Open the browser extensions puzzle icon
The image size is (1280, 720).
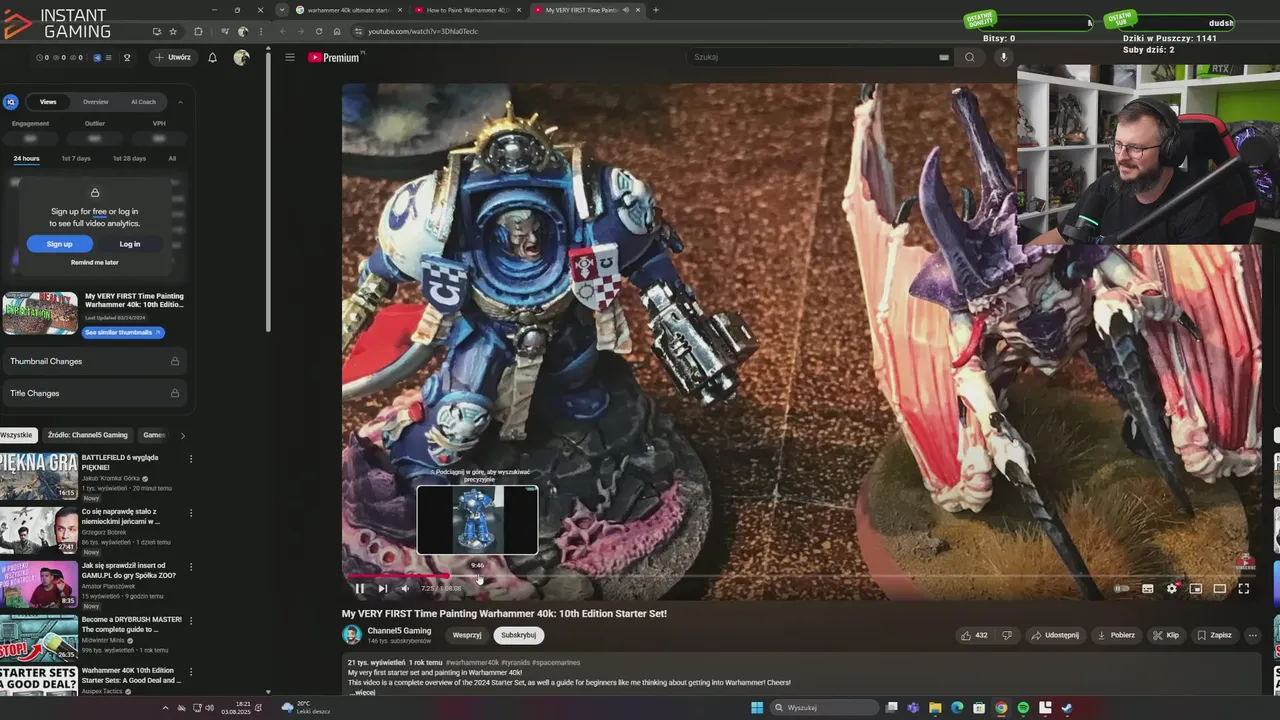coord(198,31)
